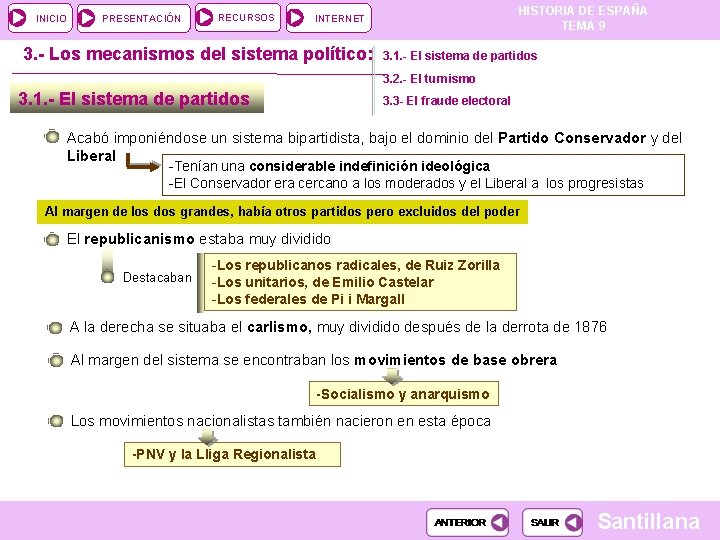This screenshot has height=540, width=720.
Task: Click the Santillana logo
Action: coord(648,522)
